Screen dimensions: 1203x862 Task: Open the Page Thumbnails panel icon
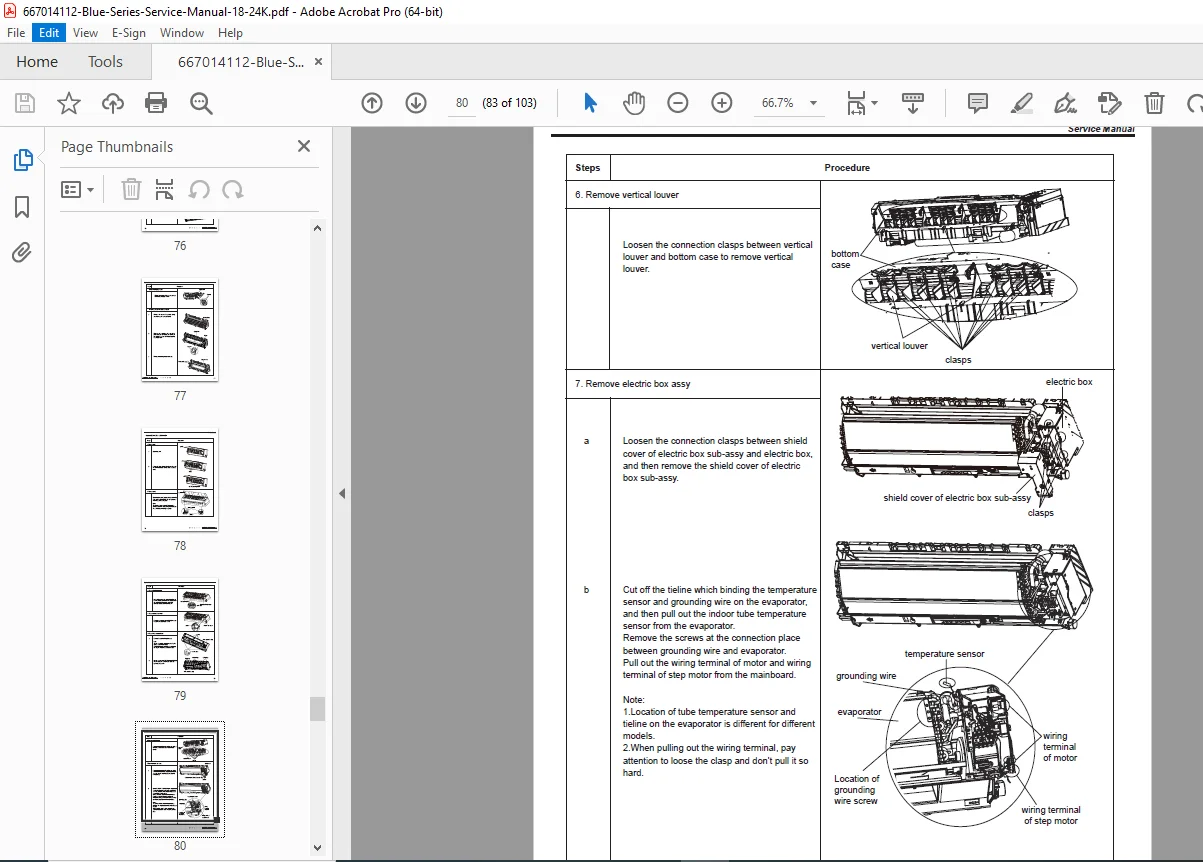tap(22, 160)
